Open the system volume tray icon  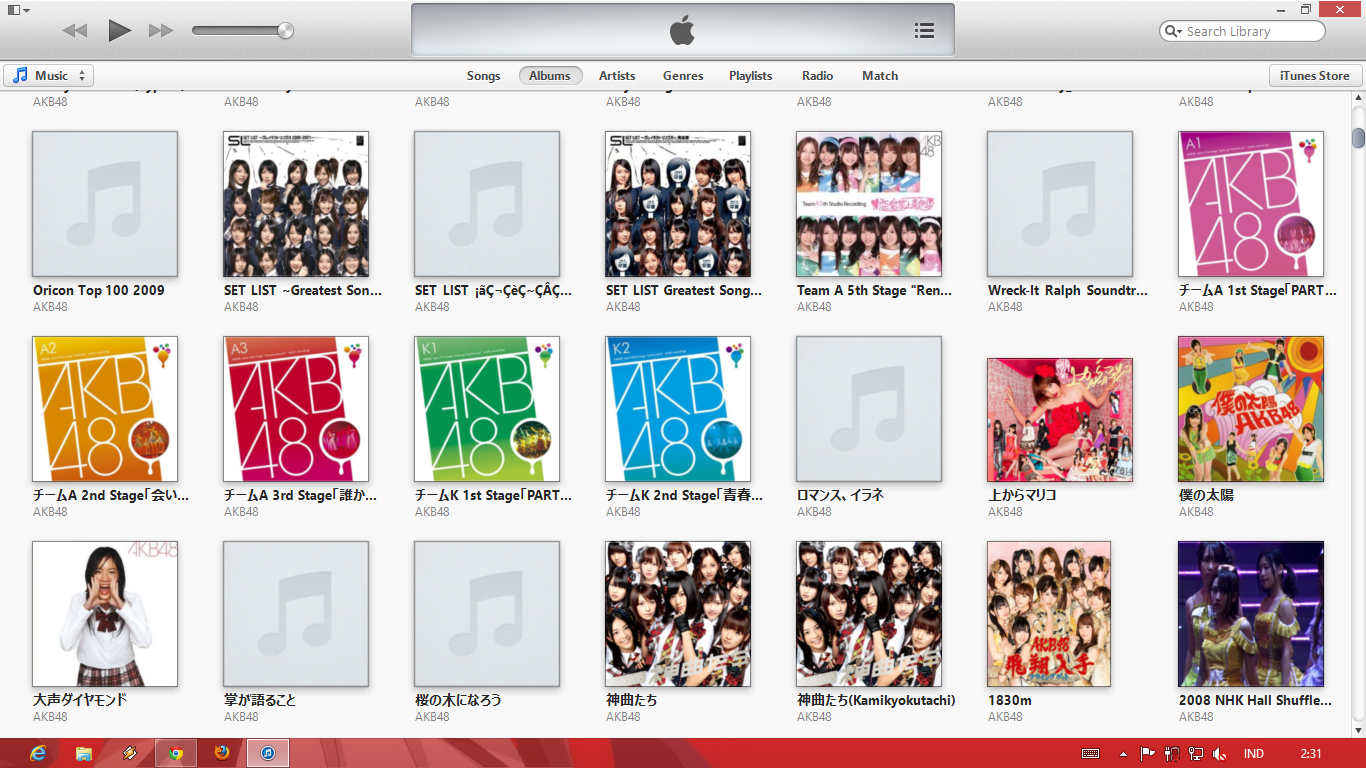pyautogui.click(x=1218, y=754)
